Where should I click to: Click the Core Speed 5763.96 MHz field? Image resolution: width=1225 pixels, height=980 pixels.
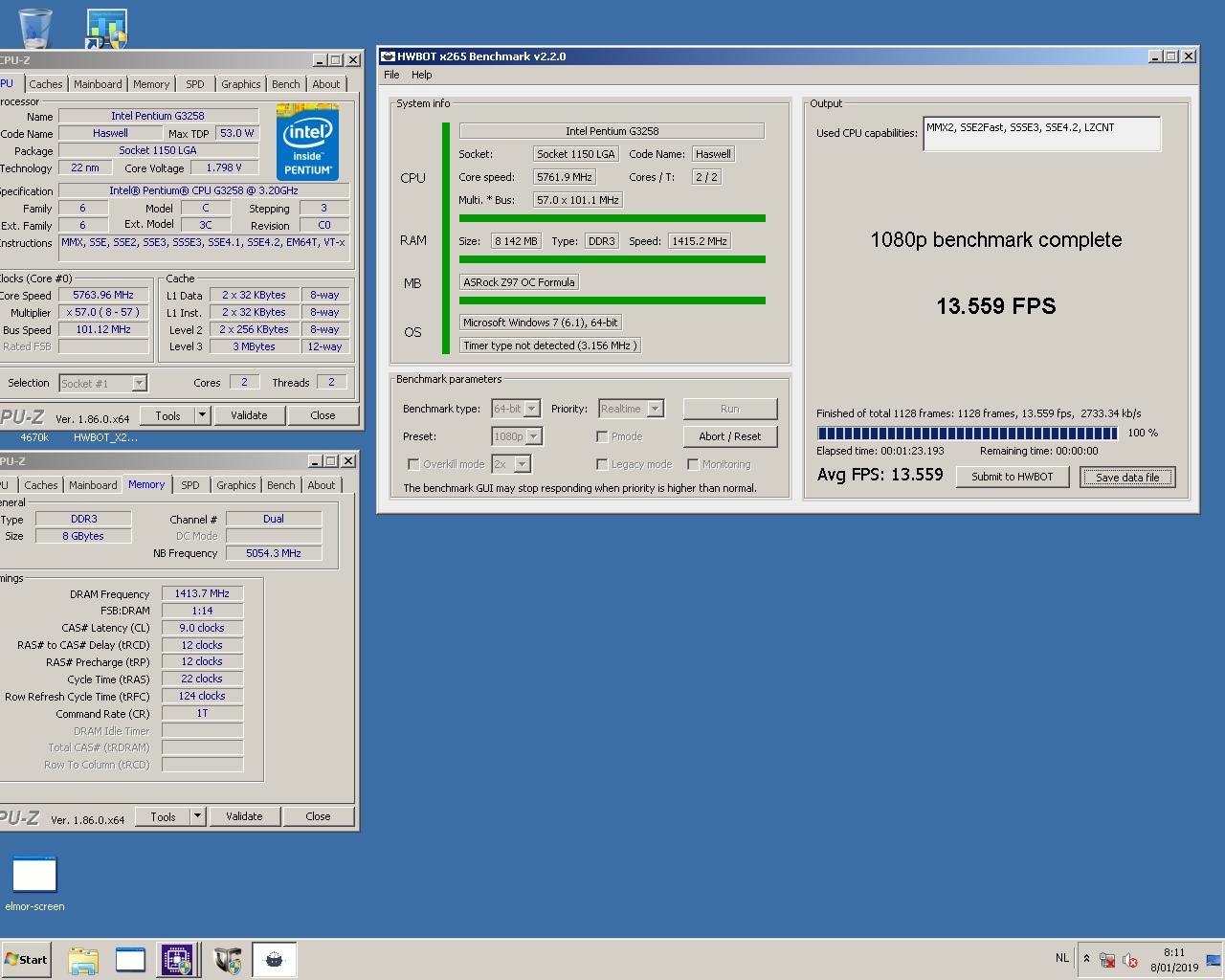[x=103, y=295]
